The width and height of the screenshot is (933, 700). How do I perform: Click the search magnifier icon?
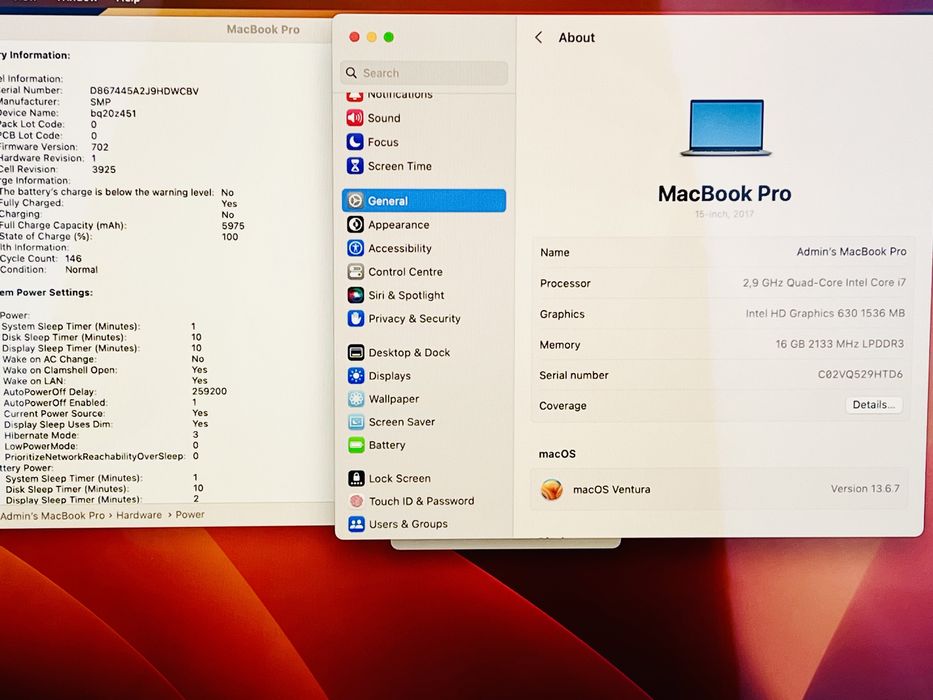click(x=351, y=73)
